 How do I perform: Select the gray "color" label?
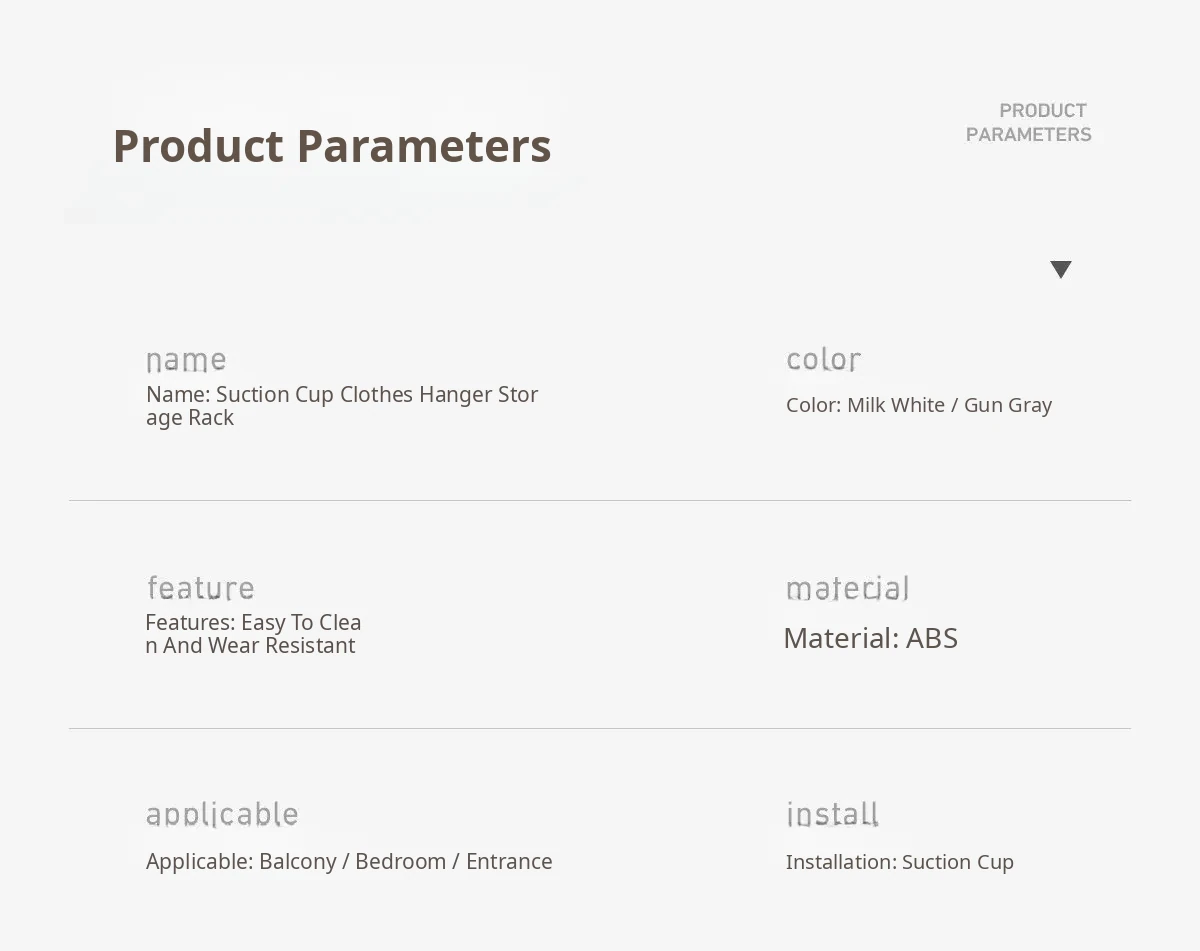[823, 360]
